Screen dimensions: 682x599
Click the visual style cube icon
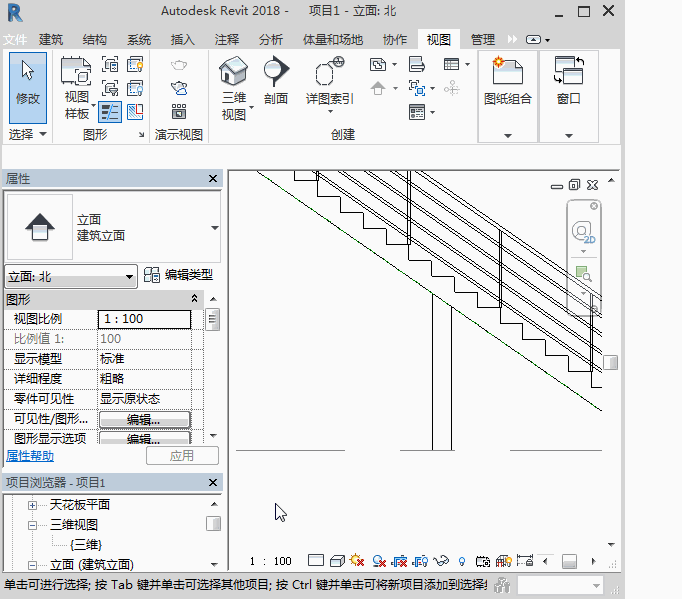pyautogui.click(x=337, y=561)
